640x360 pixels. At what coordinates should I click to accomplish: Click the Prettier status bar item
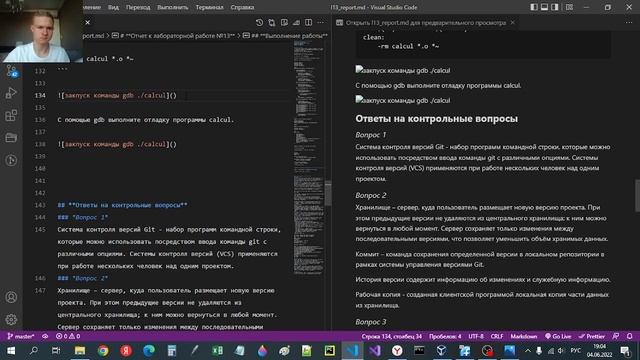[591, 336]
